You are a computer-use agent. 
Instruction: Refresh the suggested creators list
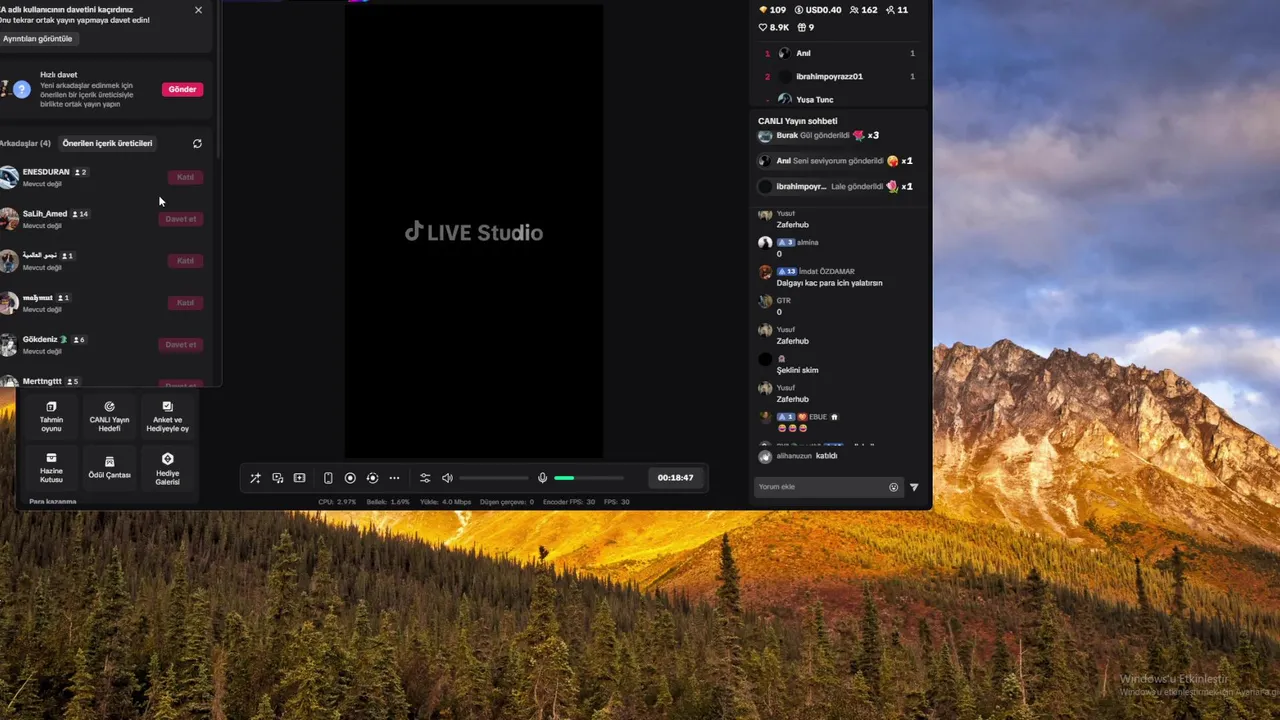(197, 144)
